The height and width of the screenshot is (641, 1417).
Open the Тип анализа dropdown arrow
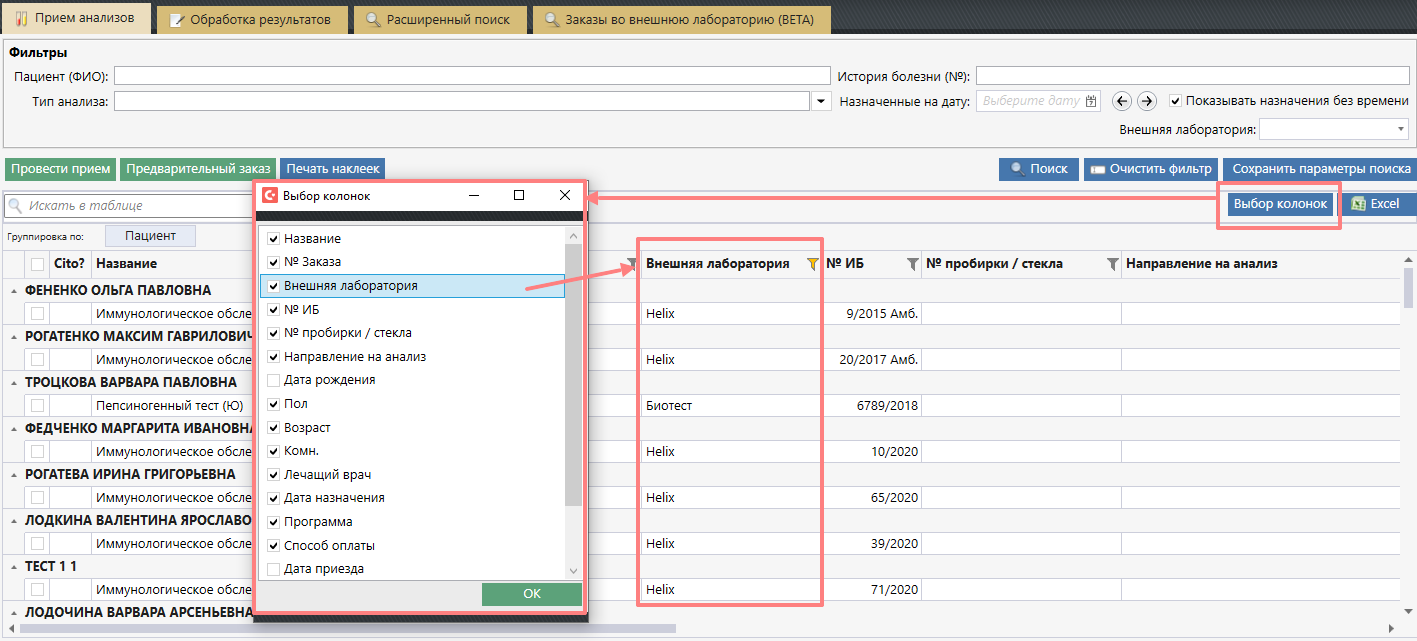pos(821,101)
